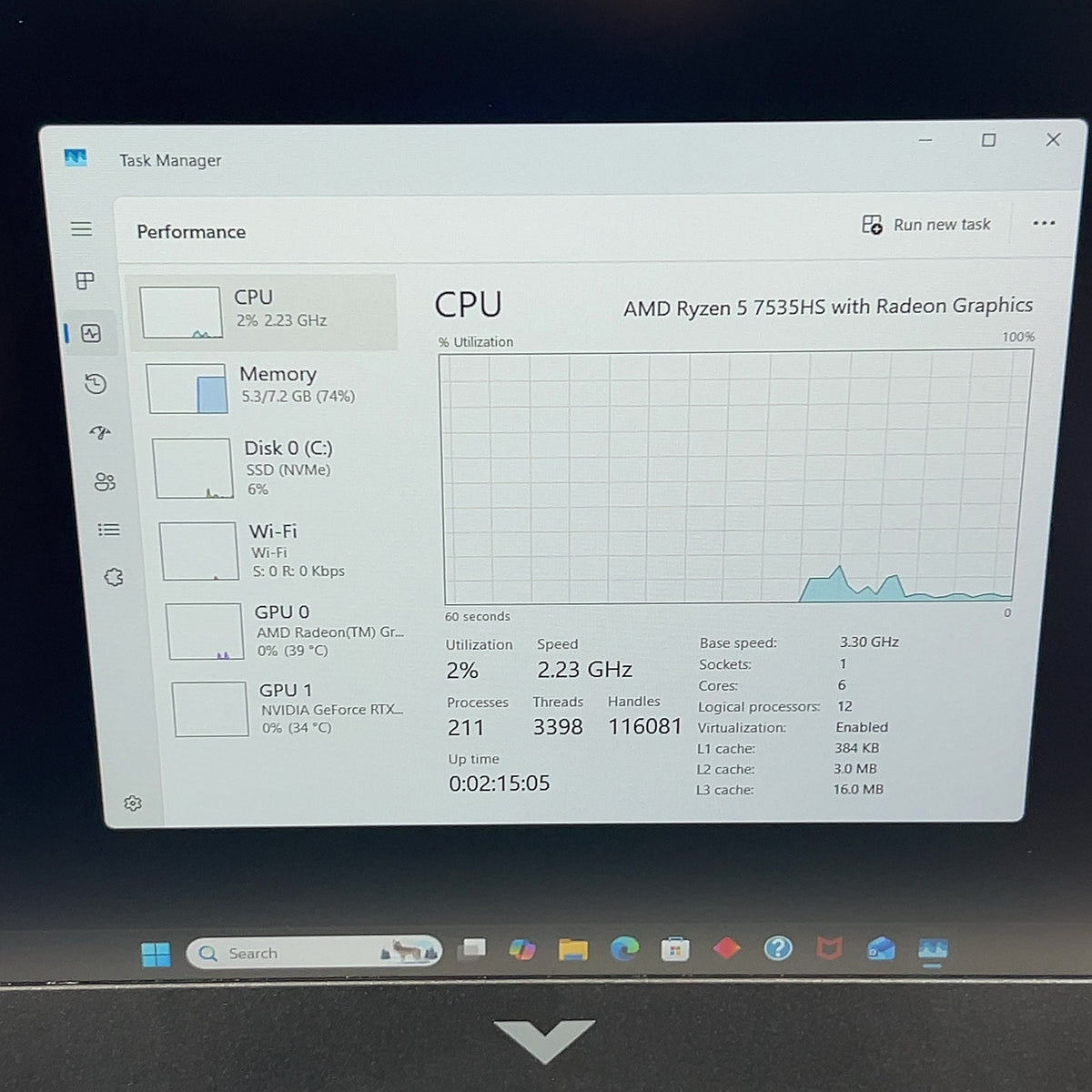
Task: Select the Wi-Fi performance item
Action: pyautogui.click(x=282, y=550)
